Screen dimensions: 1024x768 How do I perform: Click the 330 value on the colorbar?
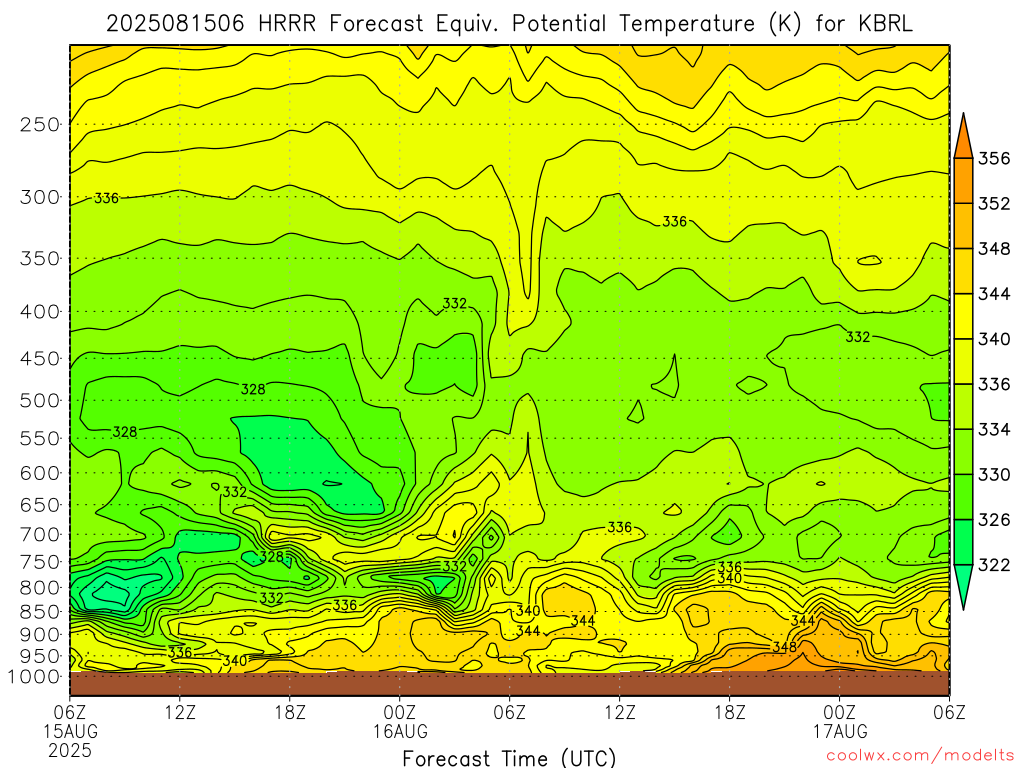tap(994, 475)
